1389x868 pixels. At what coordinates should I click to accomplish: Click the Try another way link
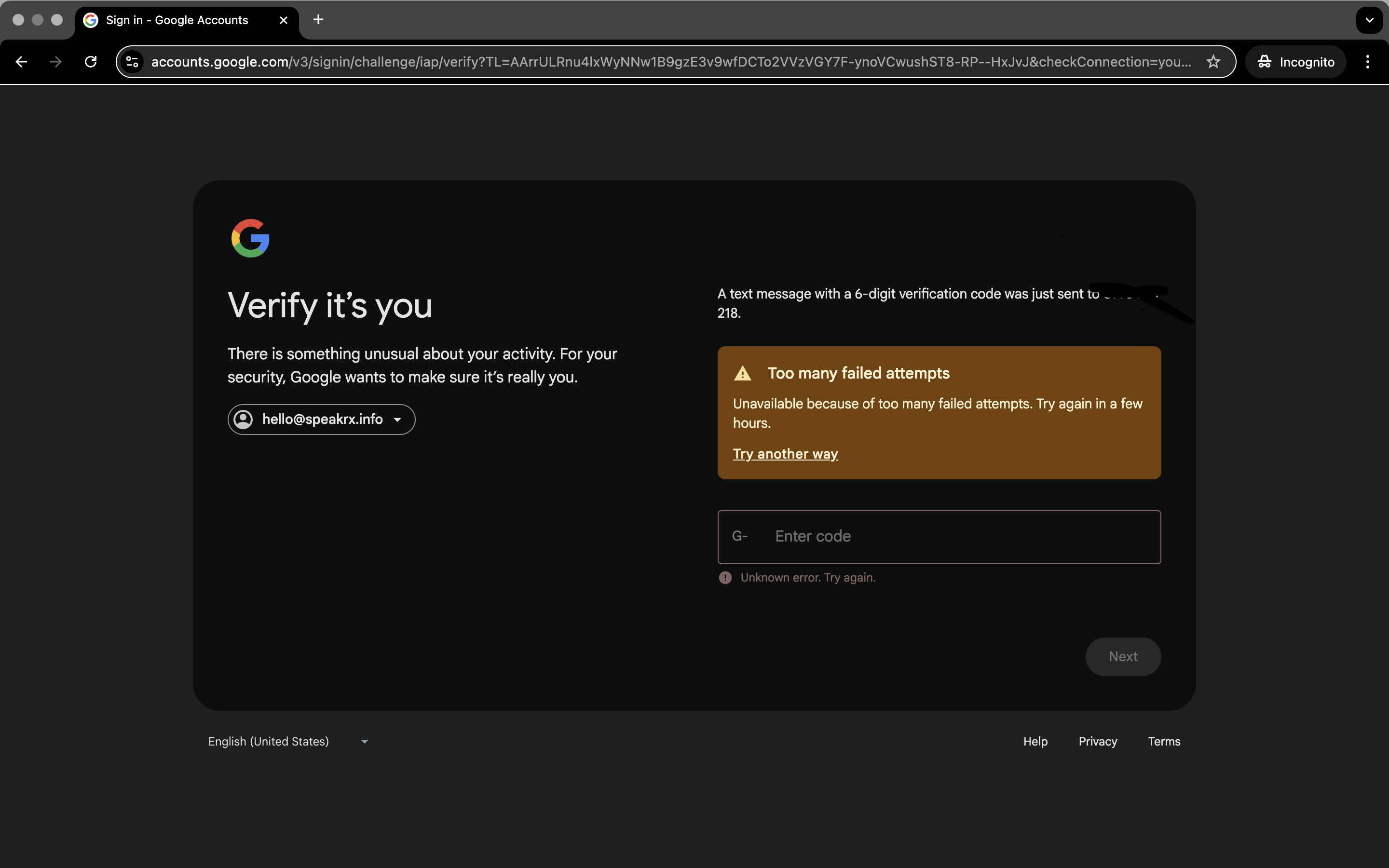pyautogui.click(x=785, y=454)
